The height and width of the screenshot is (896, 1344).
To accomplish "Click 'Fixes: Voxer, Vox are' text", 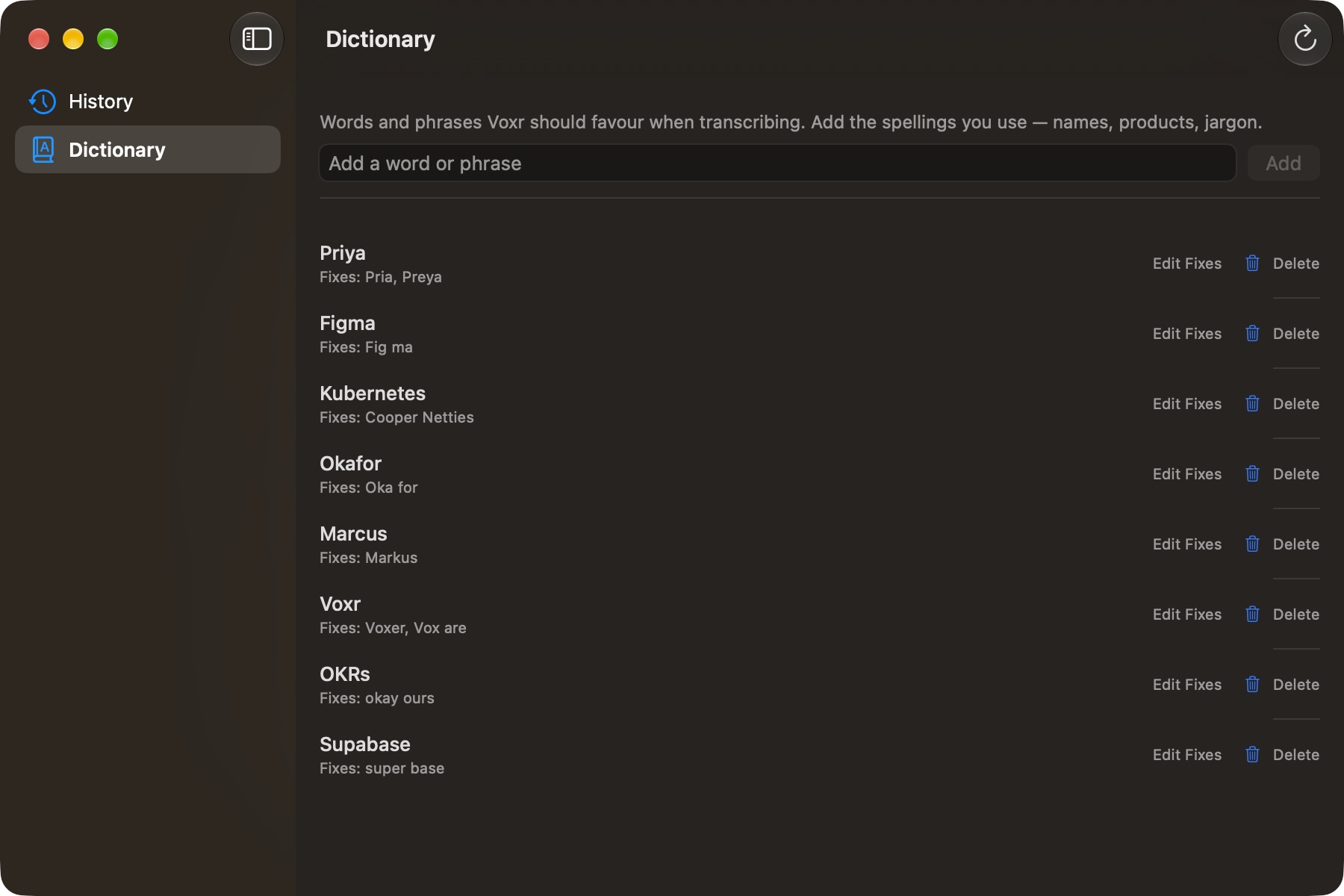I will point(393,628).
